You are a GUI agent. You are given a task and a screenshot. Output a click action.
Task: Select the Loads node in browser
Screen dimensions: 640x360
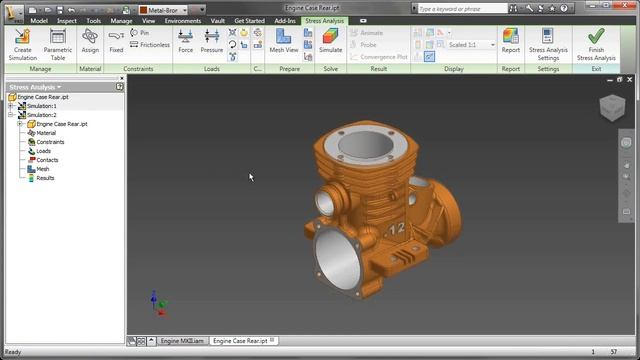click(x=39, y=151)
